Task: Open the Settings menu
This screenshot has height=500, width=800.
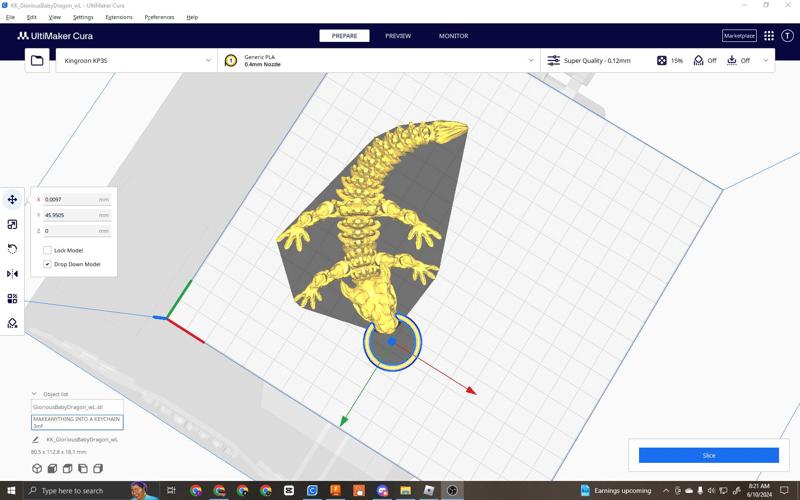Action: pyautogui.click(x=83, y=17)
